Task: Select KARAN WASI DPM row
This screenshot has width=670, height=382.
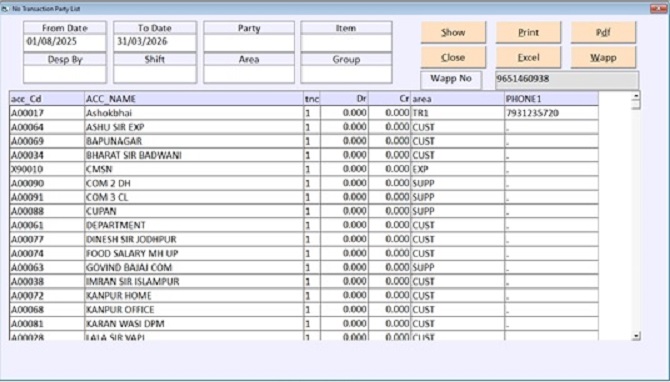Action: [304, 323]
